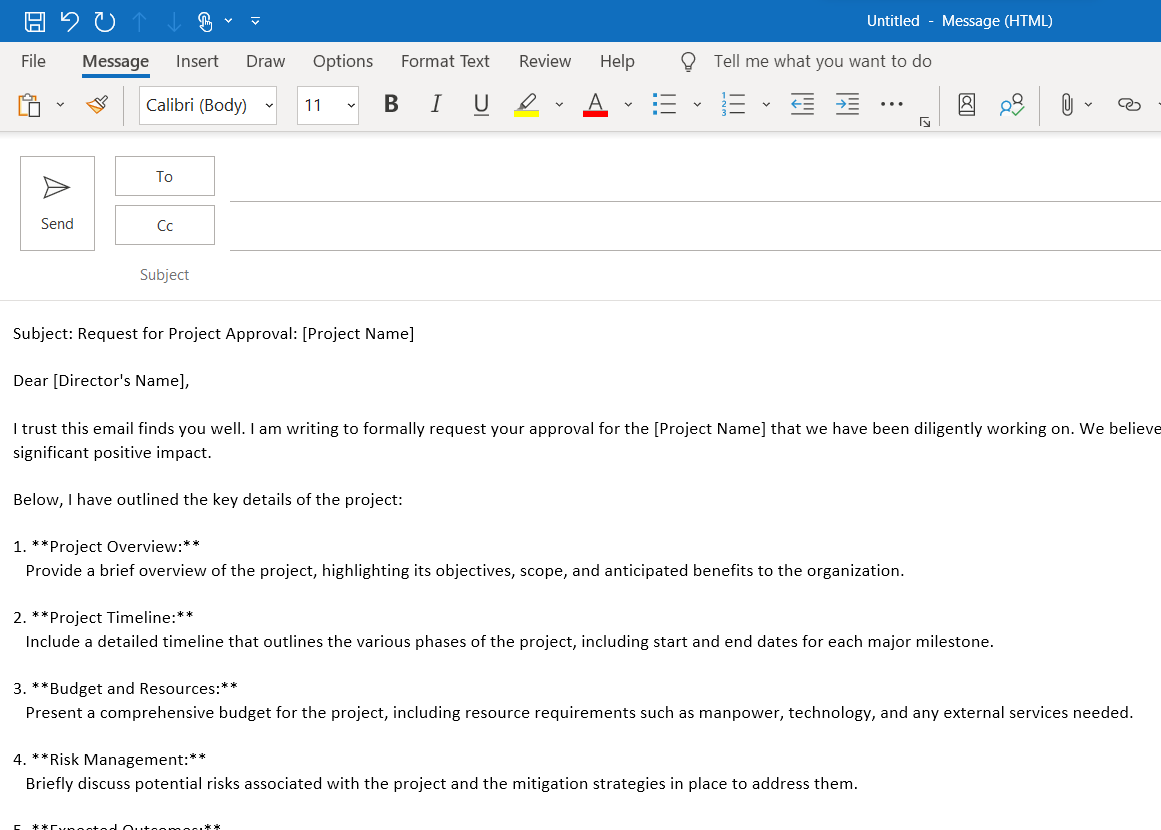This screenshot has height=830, width=1161.
Task: Customize Quick Access Toolbar arrow
Action: click(x=255, y=21)
